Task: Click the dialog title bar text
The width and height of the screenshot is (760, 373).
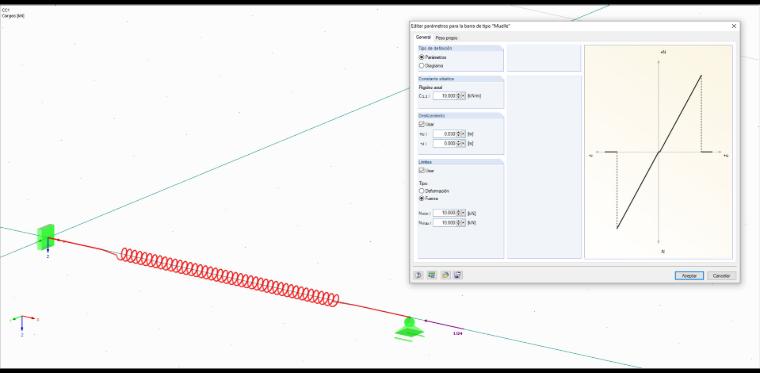Action: pyautogui.click(x=460, y=26)
